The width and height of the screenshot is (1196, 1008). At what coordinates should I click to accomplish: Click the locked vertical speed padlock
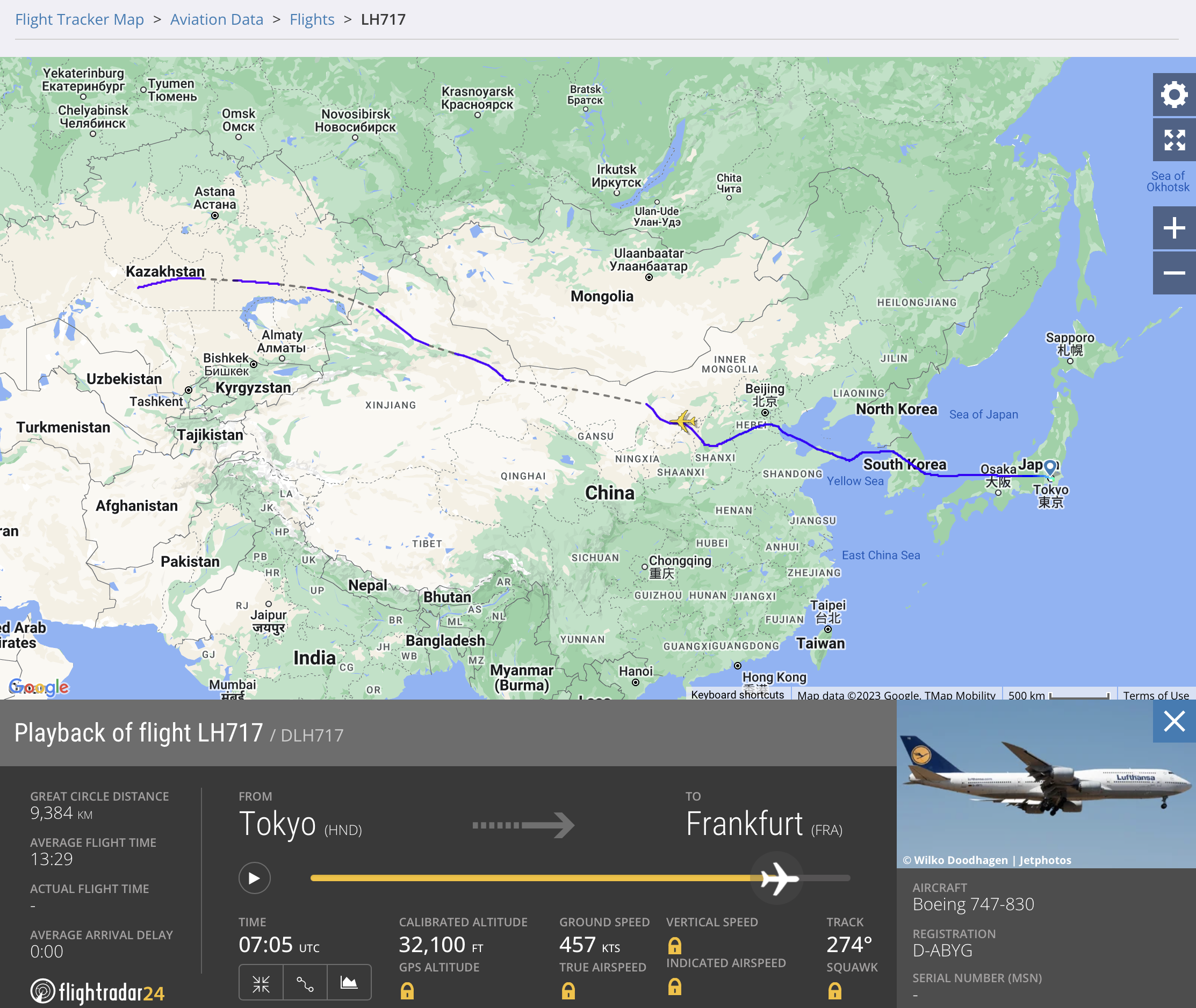(674, 946)
